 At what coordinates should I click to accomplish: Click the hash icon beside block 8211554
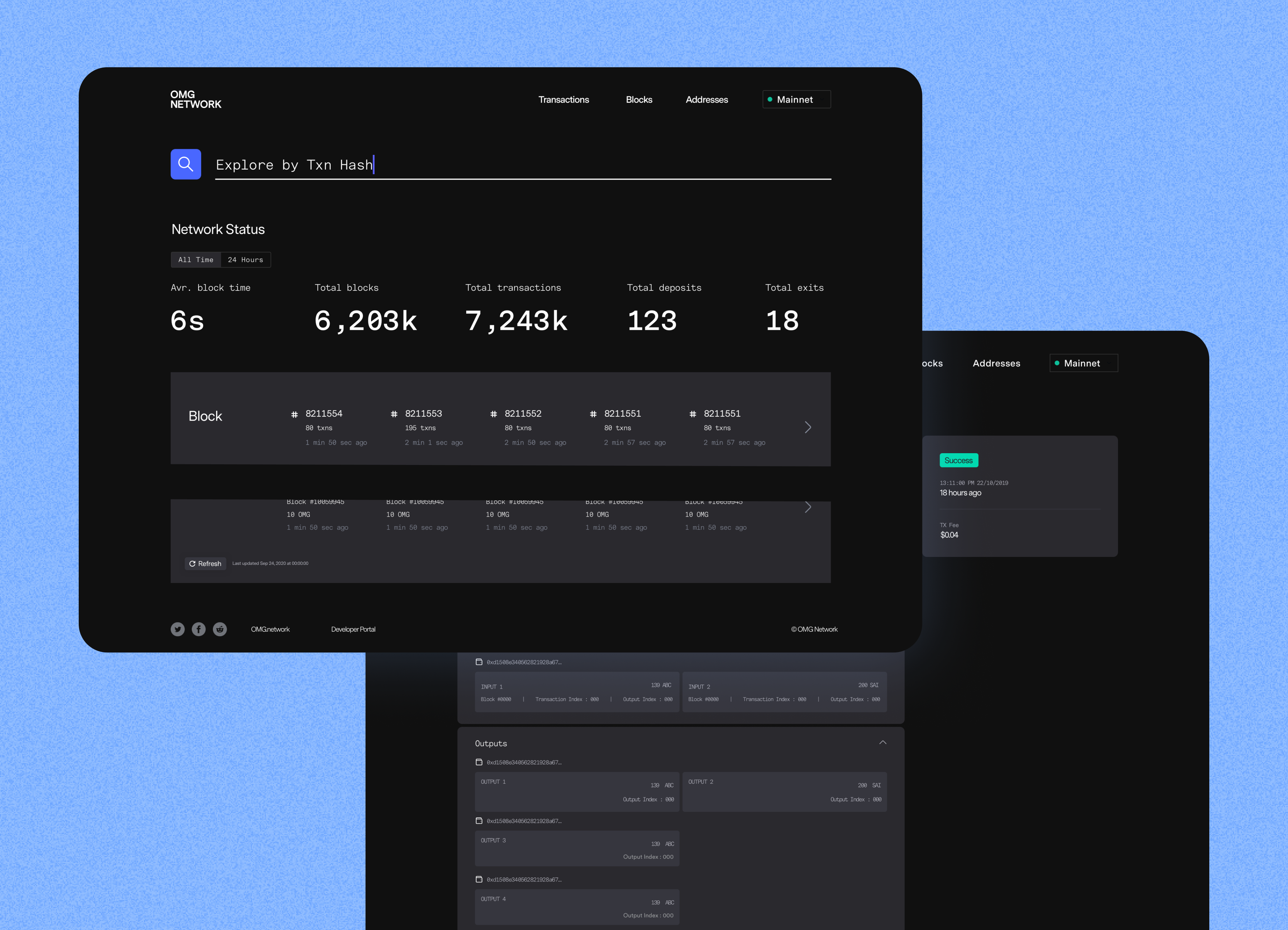294,415
